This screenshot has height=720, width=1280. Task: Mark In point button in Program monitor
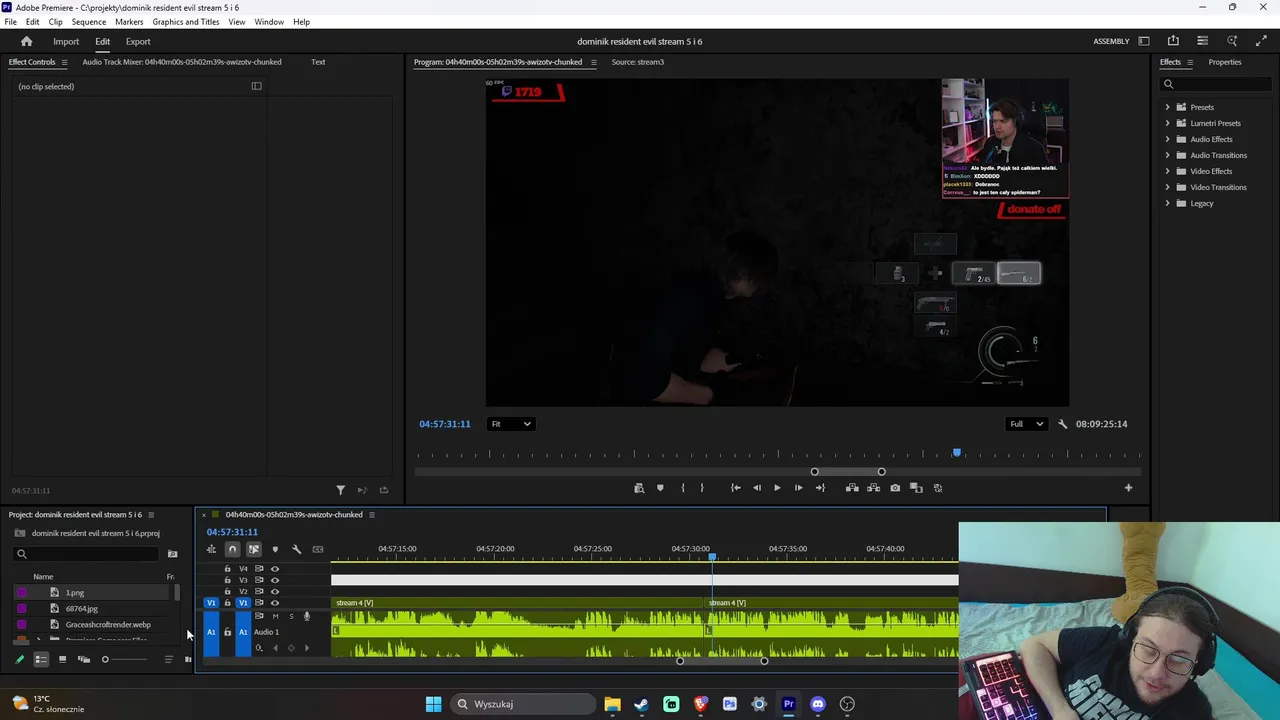683,488
